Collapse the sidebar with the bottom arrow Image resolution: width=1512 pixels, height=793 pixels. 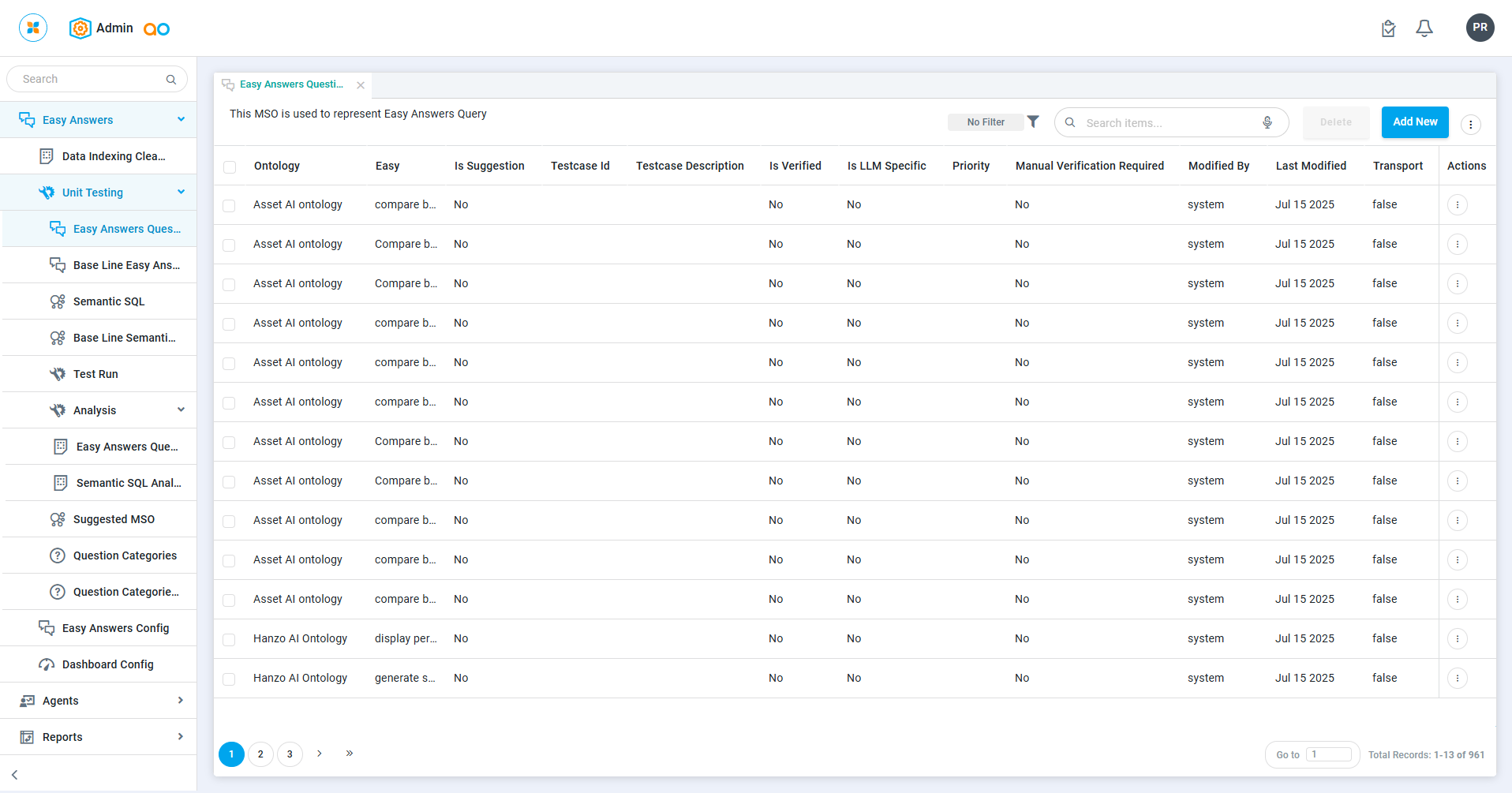15,775
